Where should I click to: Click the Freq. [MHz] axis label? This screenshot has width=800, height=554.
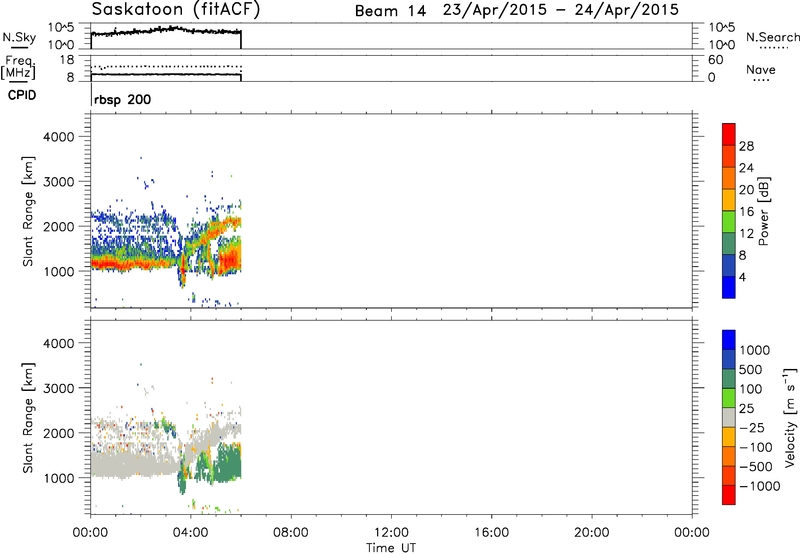click(19, 67)
